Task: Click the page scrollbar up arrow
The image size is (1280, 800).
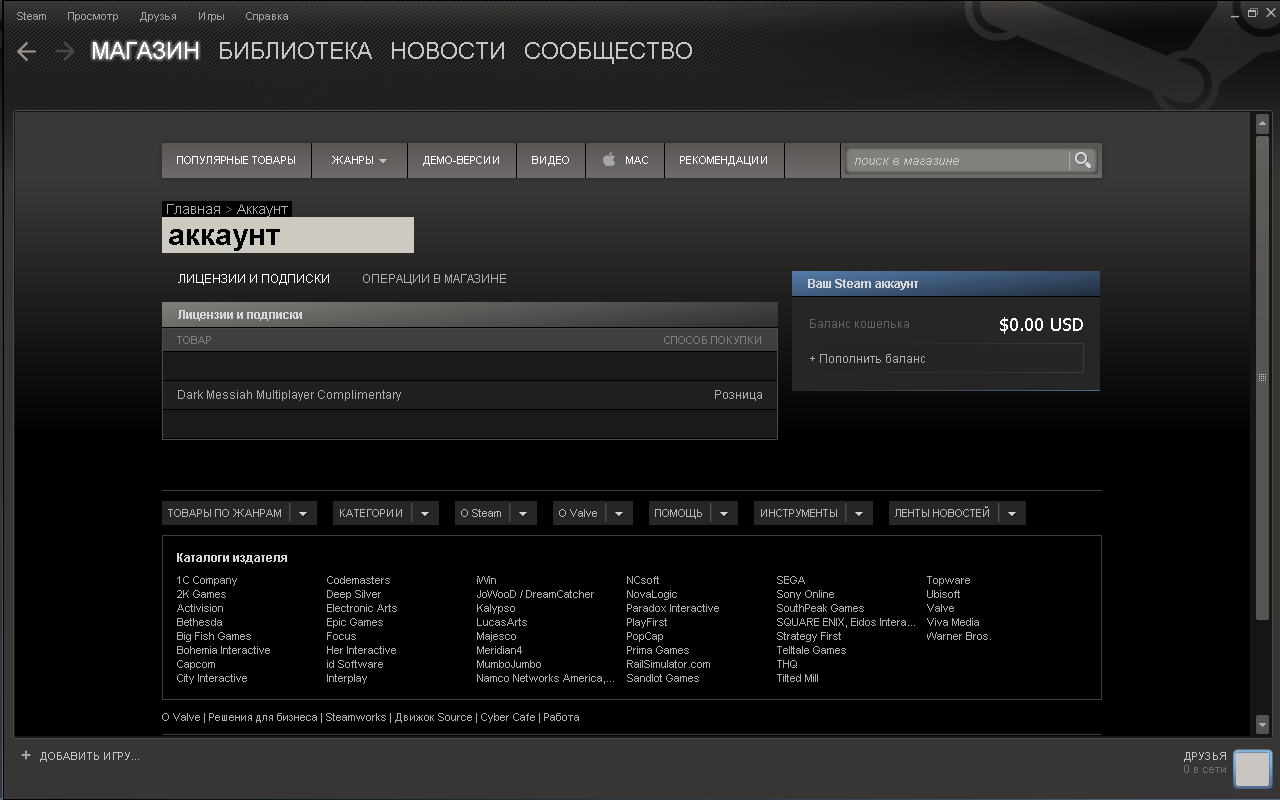Action: tap(1262, 124)
